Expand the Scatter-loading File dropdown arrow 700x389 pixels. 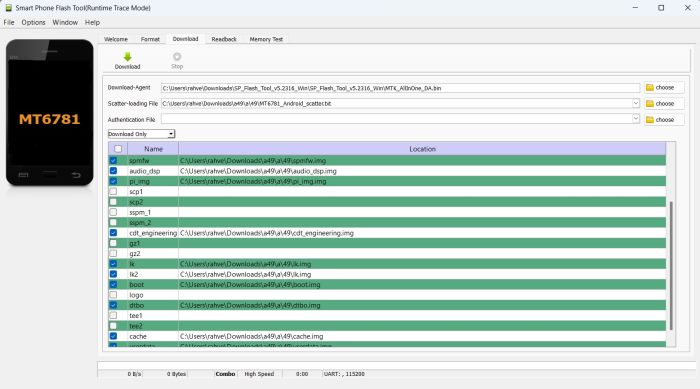click(636, 103)
